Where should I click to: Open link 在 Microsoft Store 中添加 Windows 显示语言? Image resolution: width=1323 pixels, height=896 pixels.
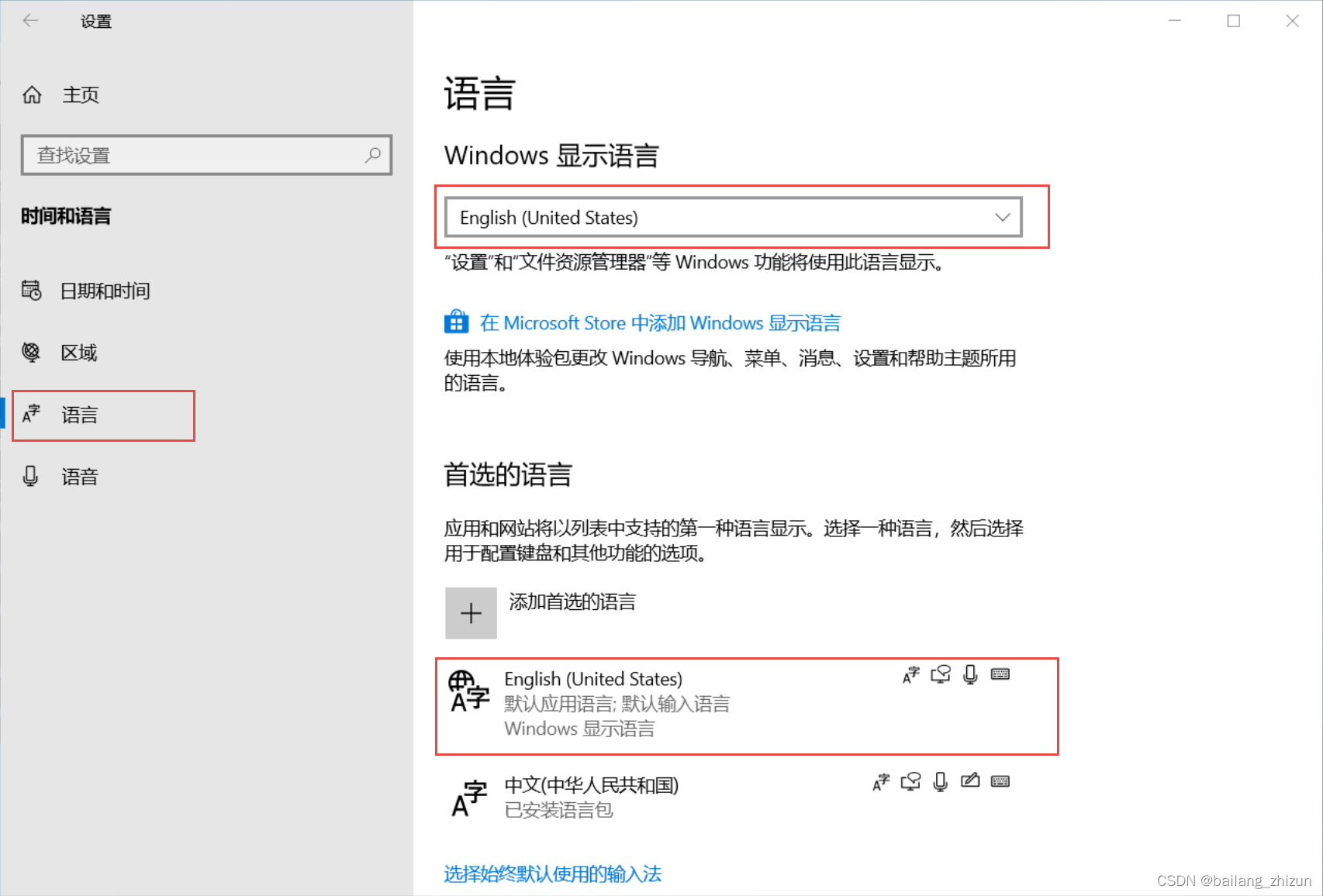coord(661,322)
